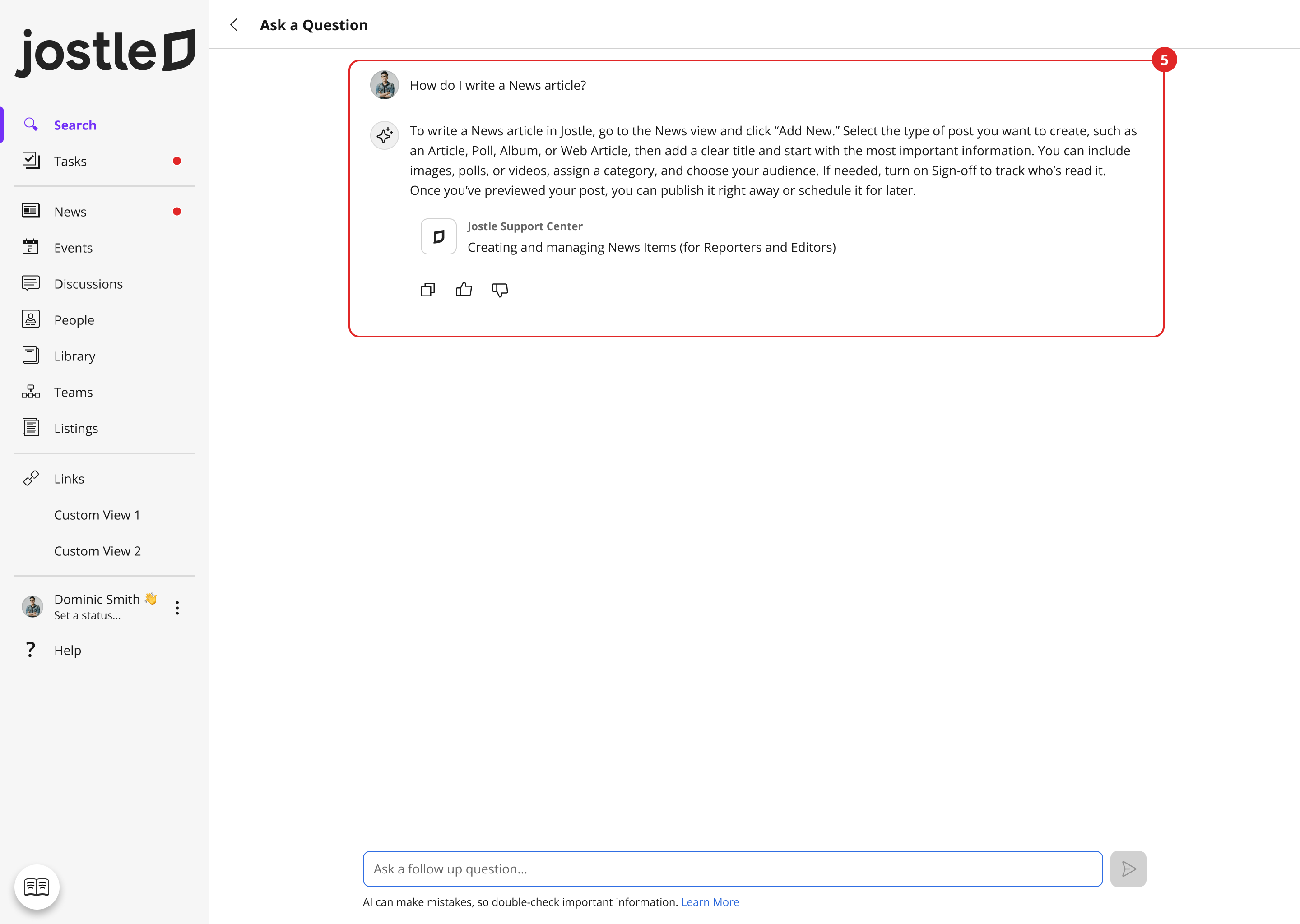The image size is (1300, 924).
Task: Open the Library view
Action: [x=74, y=356]
